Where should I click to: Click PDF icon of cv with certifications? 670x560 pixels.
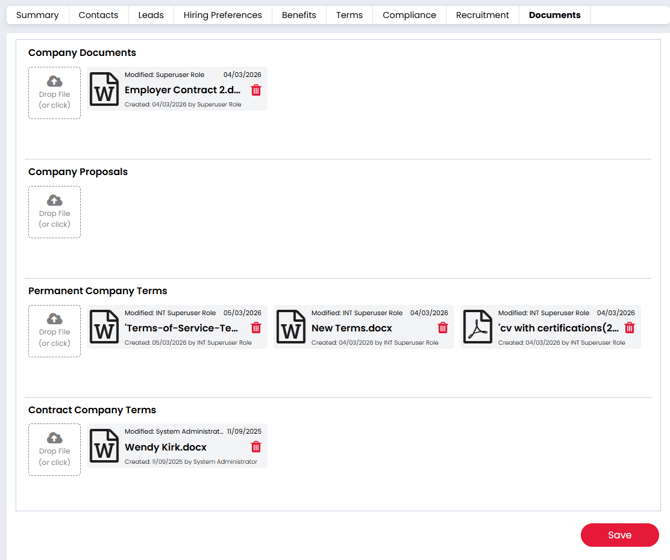[478, 328]
